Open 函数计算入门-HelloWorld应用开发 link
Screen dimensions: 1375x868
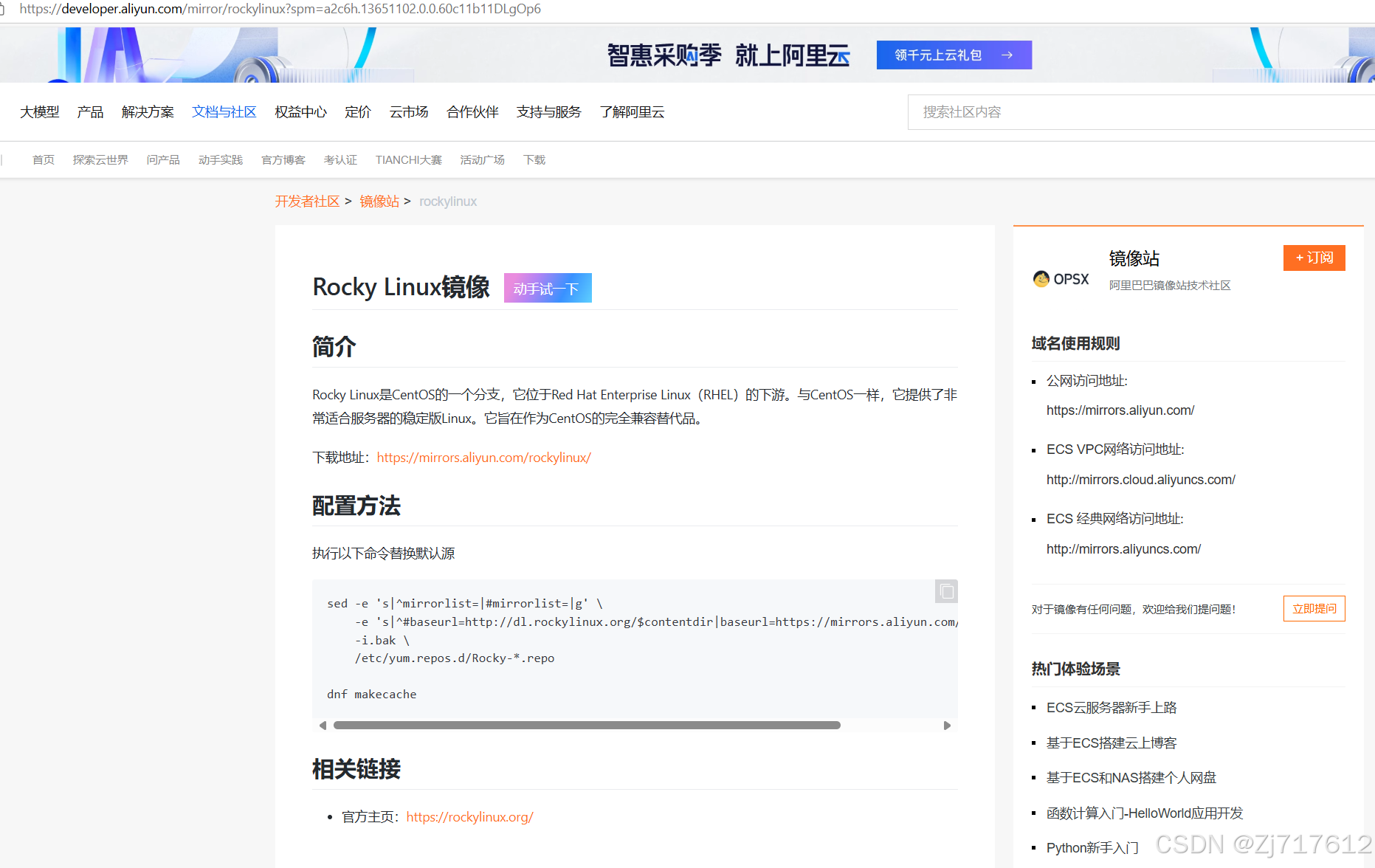(1145, 813)
